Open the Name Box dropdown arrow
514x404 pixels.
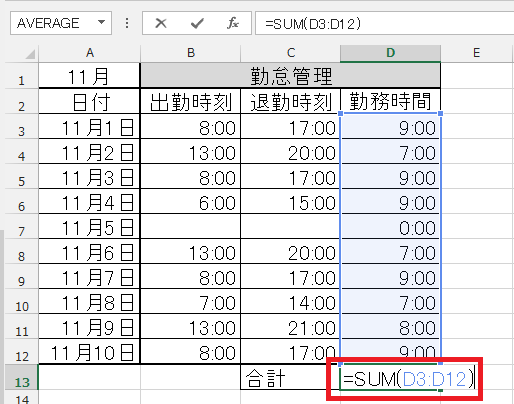coord(101,23)
